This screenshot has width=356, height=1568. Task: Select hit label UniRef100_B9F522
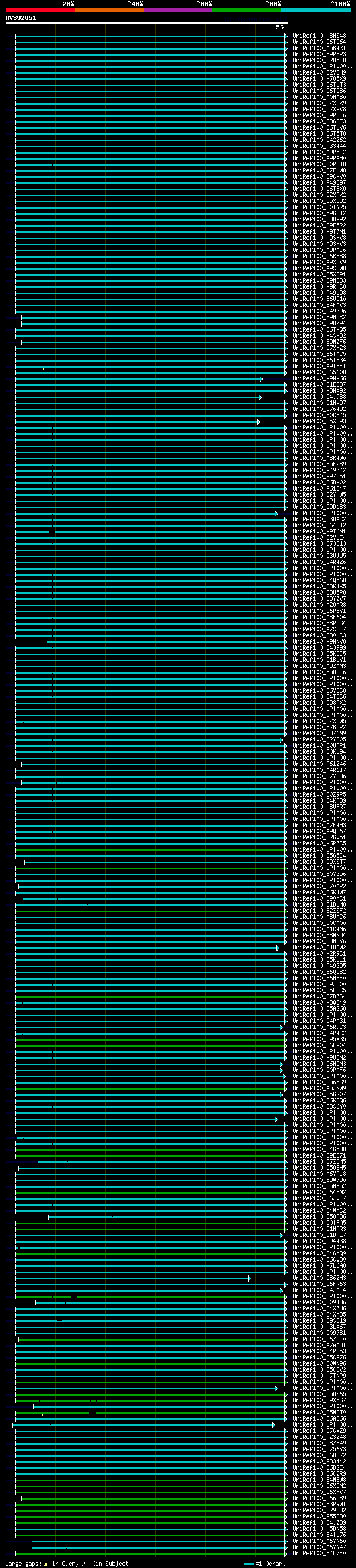(319, 225)
